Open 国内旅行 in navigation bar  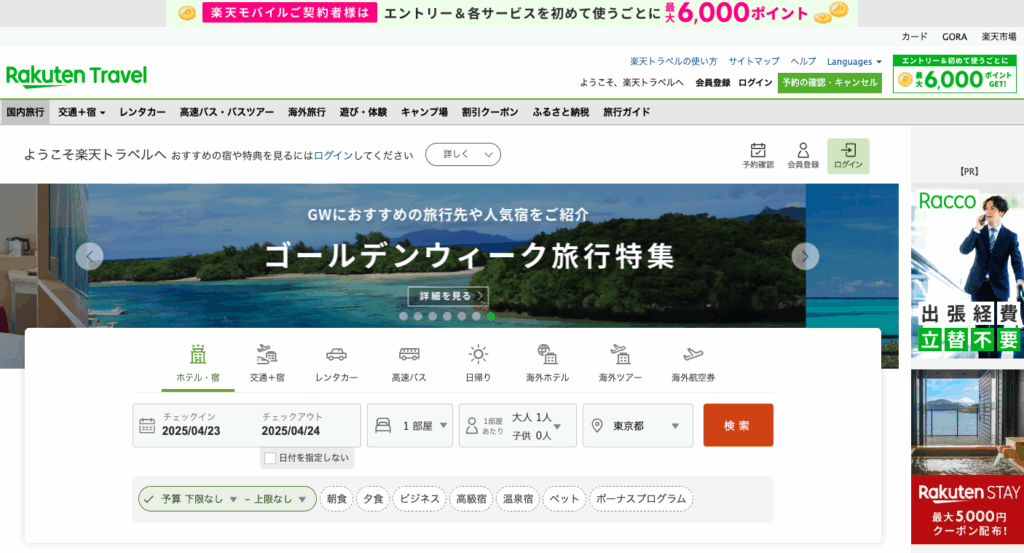coord(25,112)
